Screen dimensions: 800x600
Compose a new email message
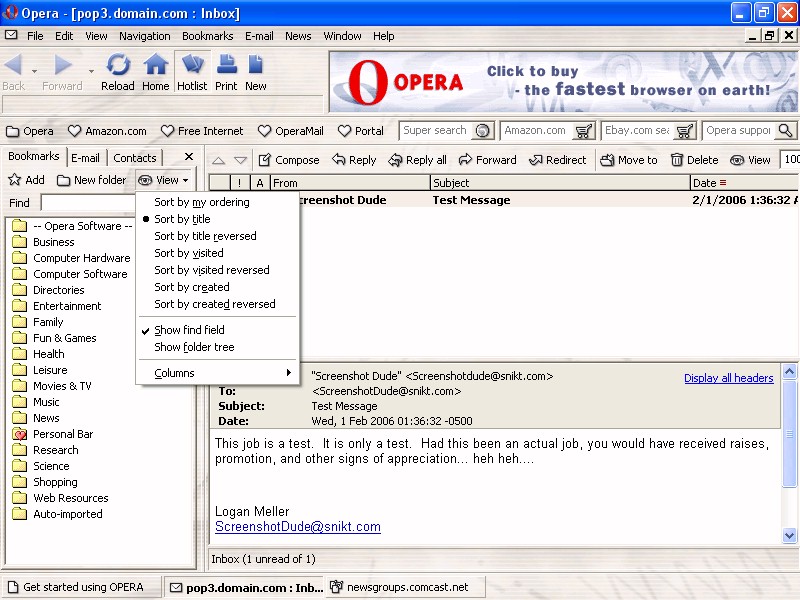[x=288, y=160]
